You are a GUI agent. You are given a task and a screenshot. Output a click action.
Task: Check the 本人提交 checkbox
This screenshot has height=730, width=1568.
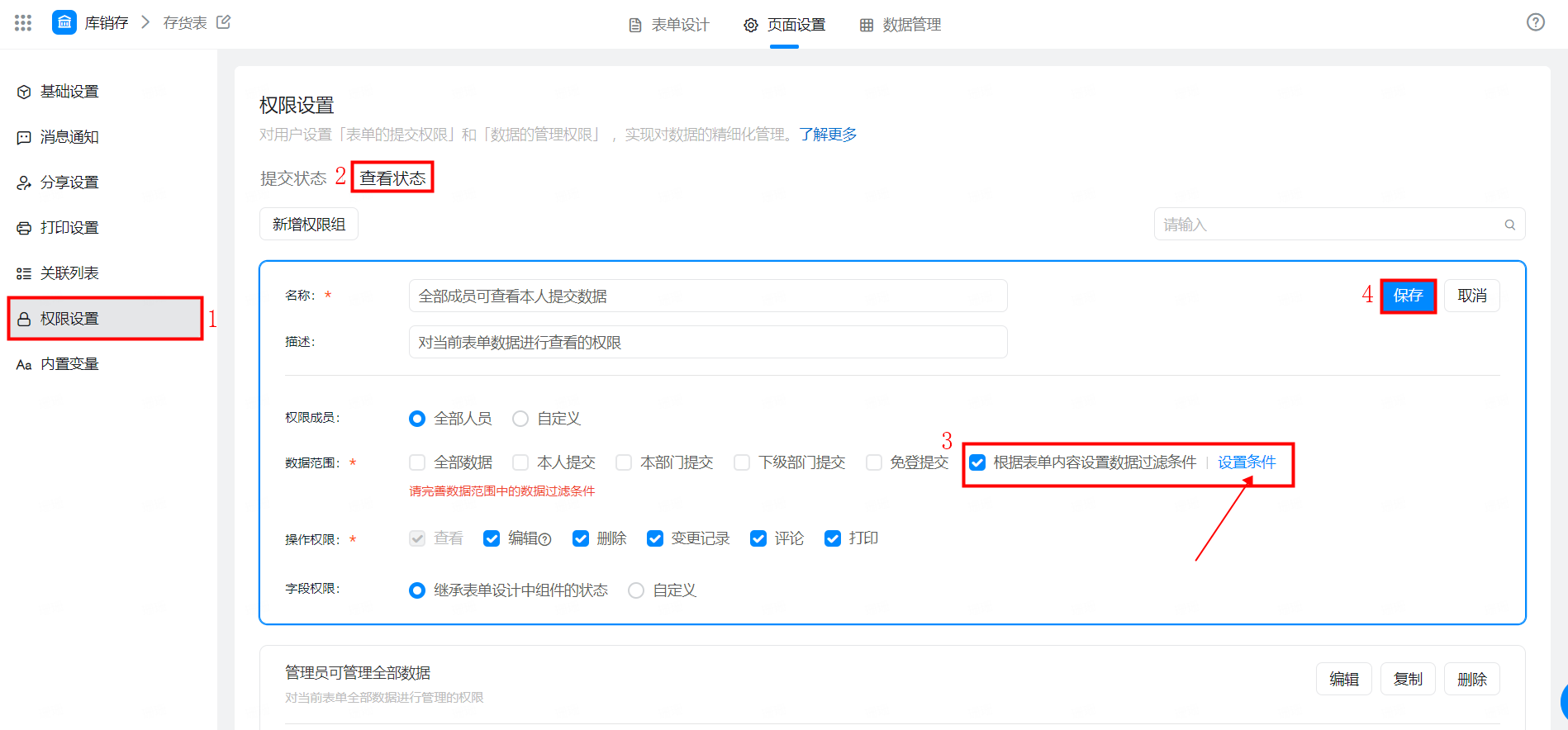(520, 462)
